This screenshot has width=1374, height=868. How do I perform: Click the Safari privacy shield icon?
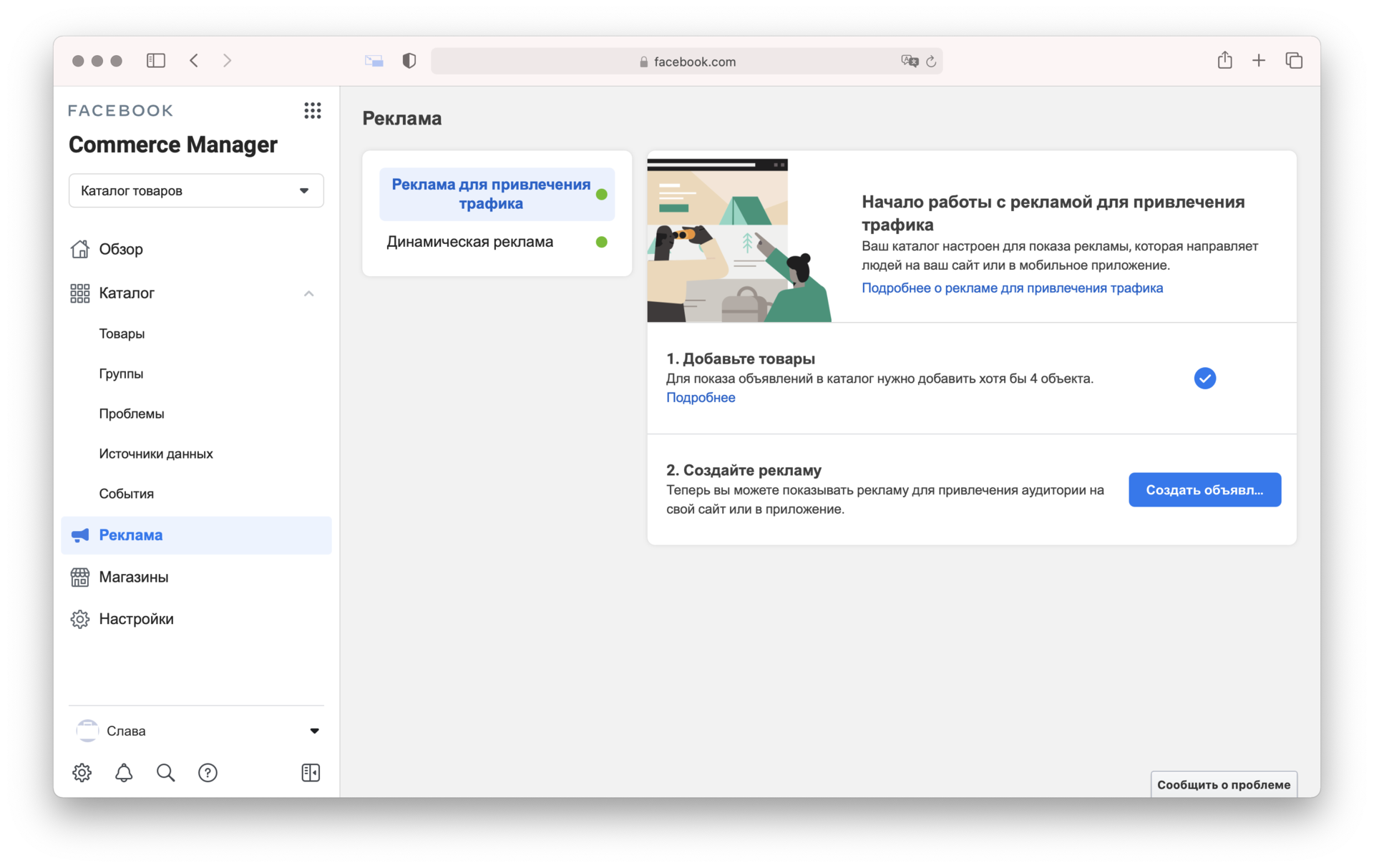pos(409,61)
